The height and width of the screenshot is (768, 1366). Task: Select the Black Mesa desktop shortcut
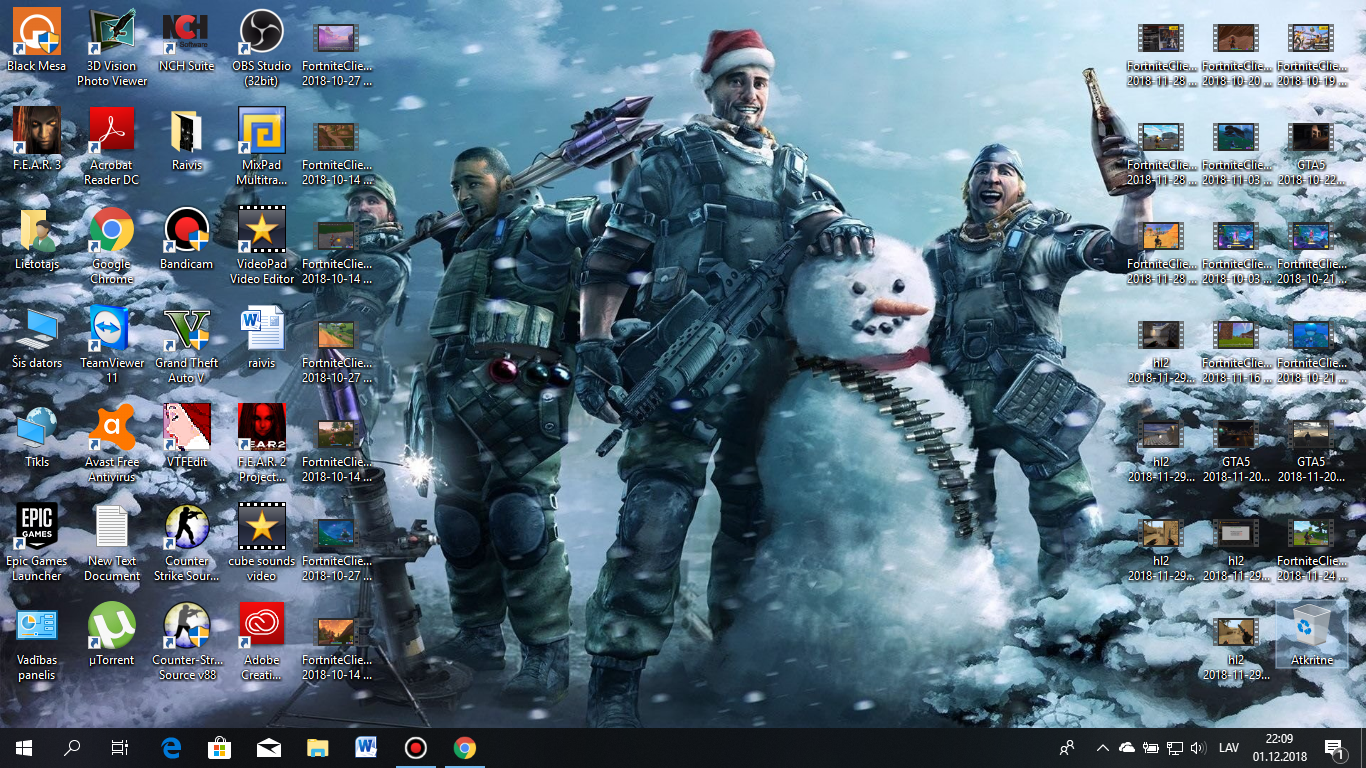point(37,41)
